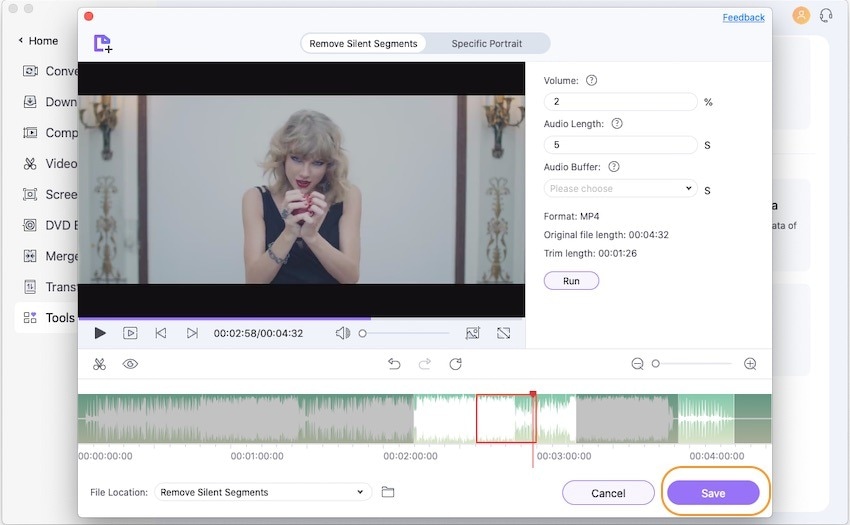Click the play-in-frame preview icon
Viewport: 850px width, 525px height.
130,333
